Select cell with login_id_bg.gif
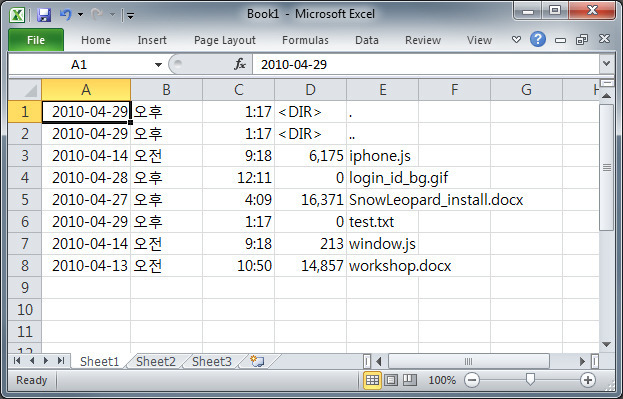 pos(382,178)
